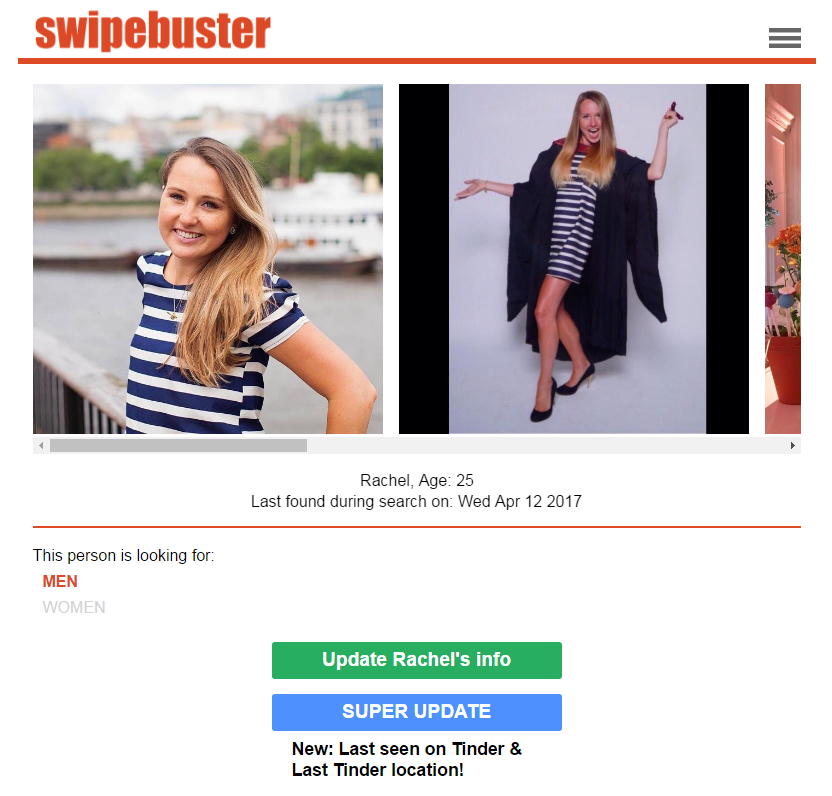Image resolution: width=832 pixels, height=796 pixels.
Task: Select the greyed-out WOMEN option
Action: 74,607
